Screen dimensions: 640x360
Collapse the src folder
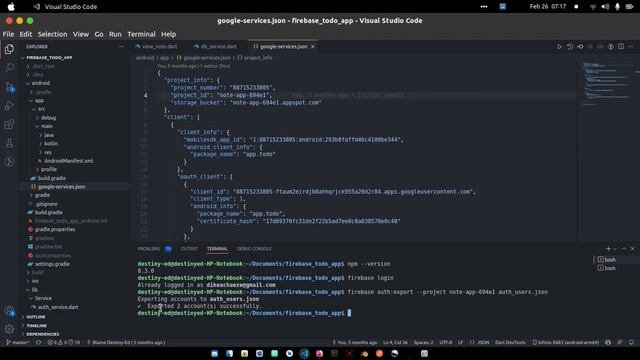[x=41, y=109]
